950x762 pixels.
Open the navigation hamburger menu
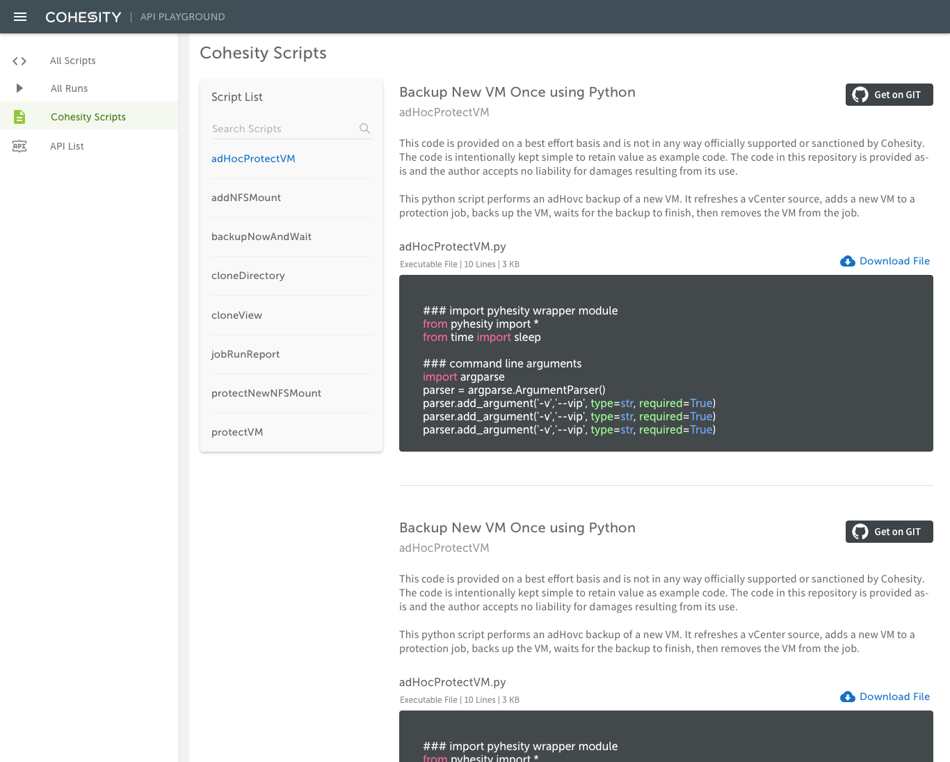click(19, 16)
